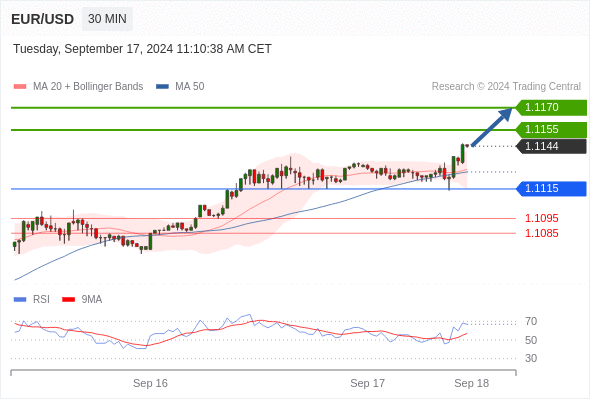
Task: Click the blue 1.1115 pivot tag
Action: point(551,189)
